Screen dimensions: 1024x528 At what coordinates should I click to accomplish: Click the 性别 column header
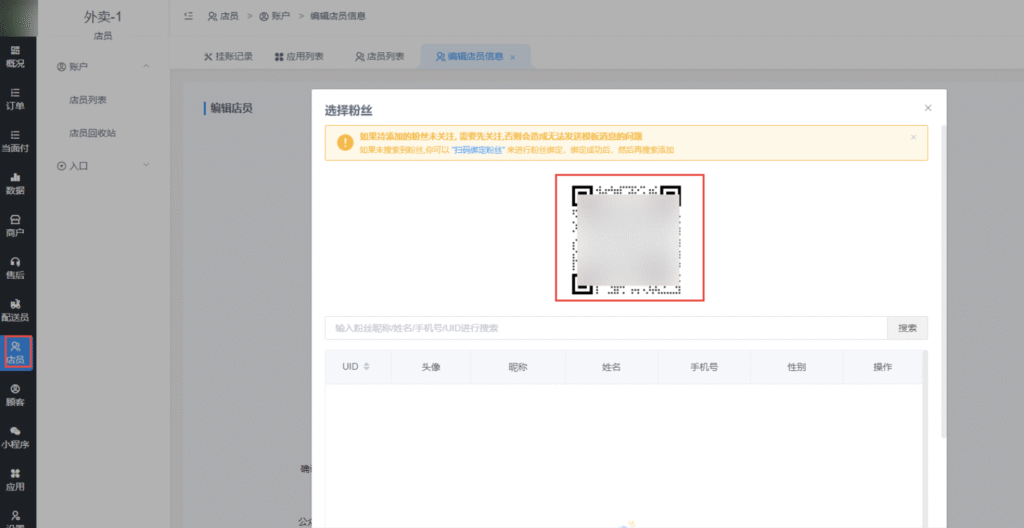pyautogui.click(x=796, y=367)
